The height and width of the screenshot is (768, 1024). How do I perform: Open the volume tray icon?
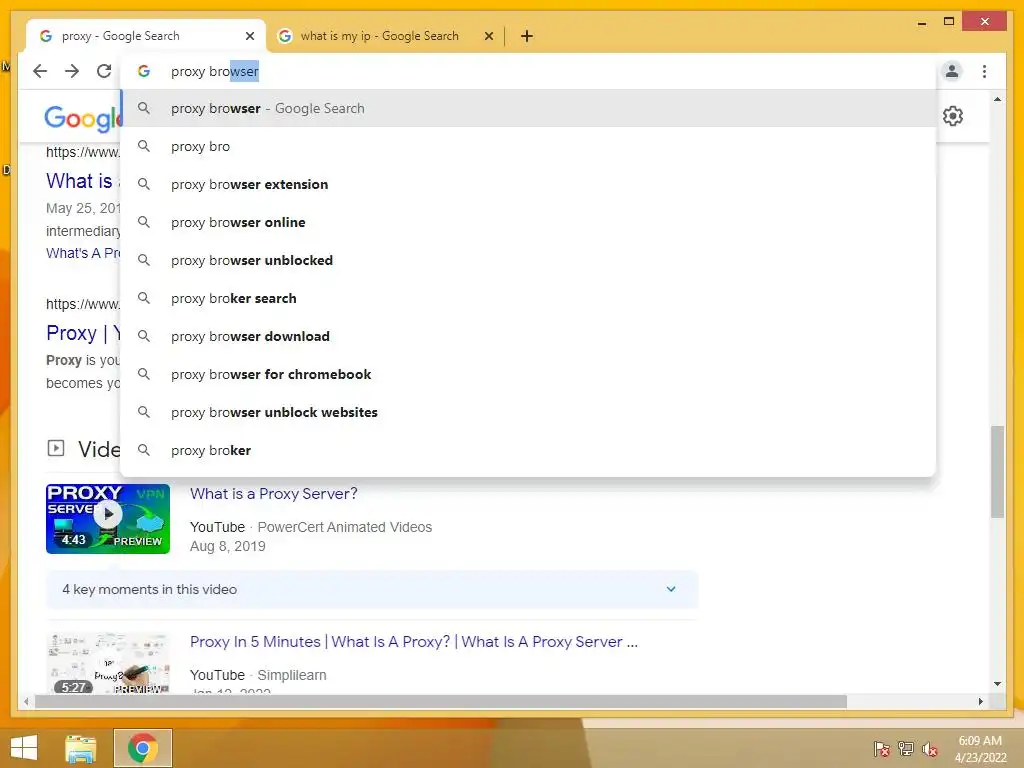(930, 749)
